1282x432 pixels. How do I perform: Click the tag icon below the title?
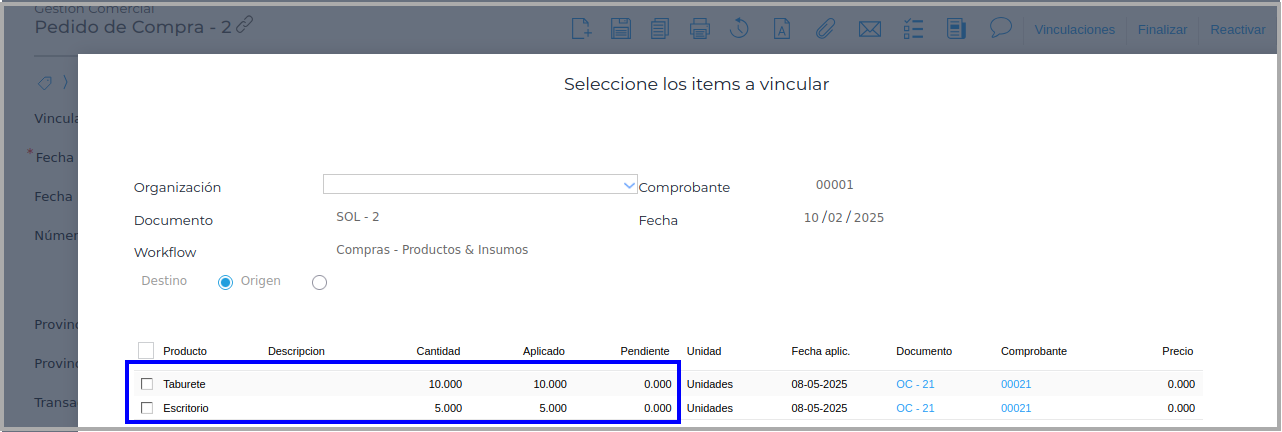click(x=45, y=82)
